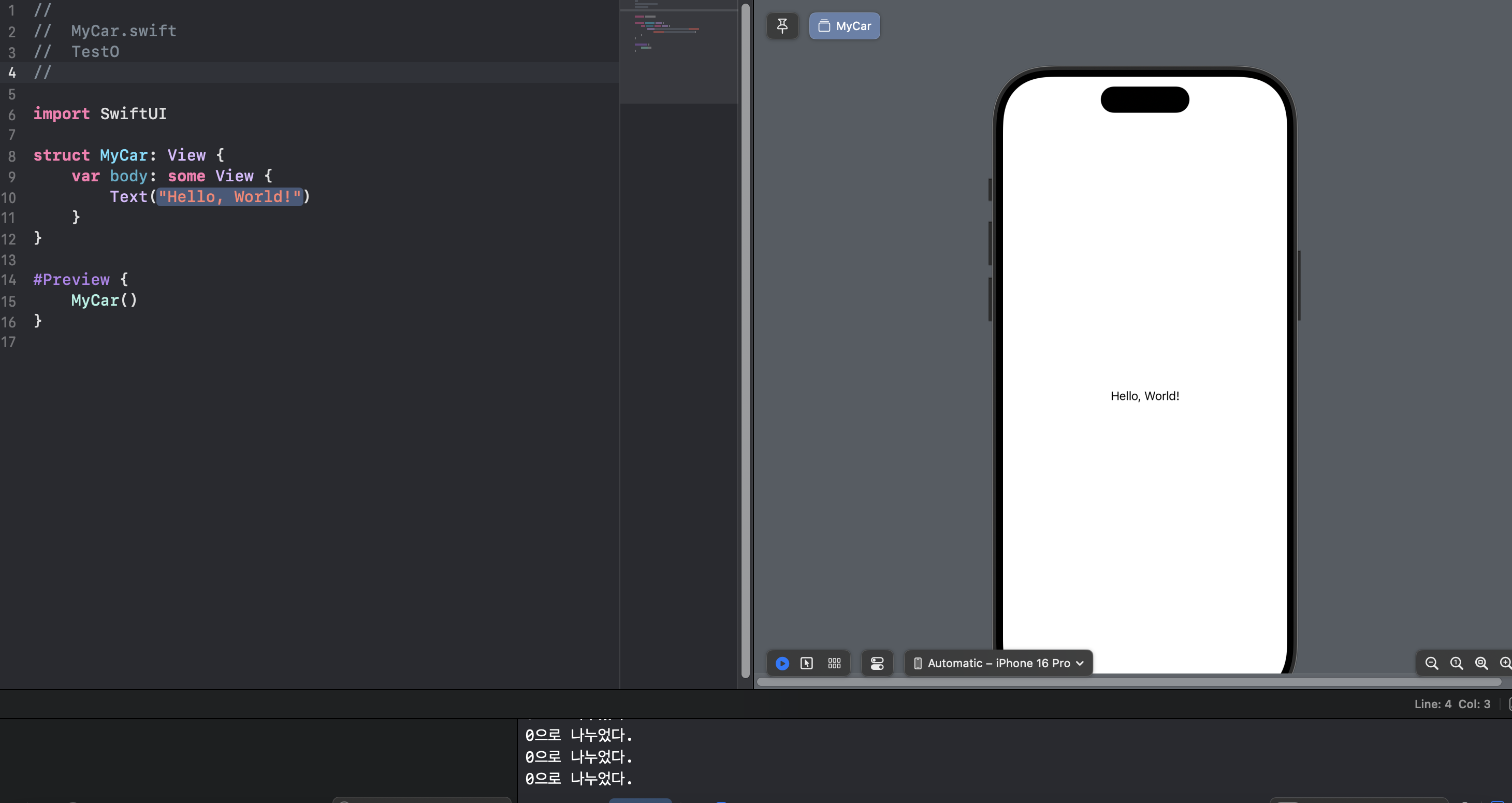Viewport: 1512px width, 803px height.
Task: Click the editor vertical scrollbar
Action: click(746, 341)
